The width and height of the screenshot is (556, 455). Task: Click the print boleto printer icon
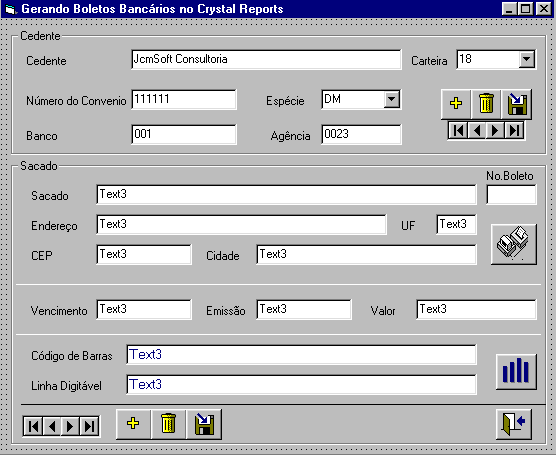point(514,244)
